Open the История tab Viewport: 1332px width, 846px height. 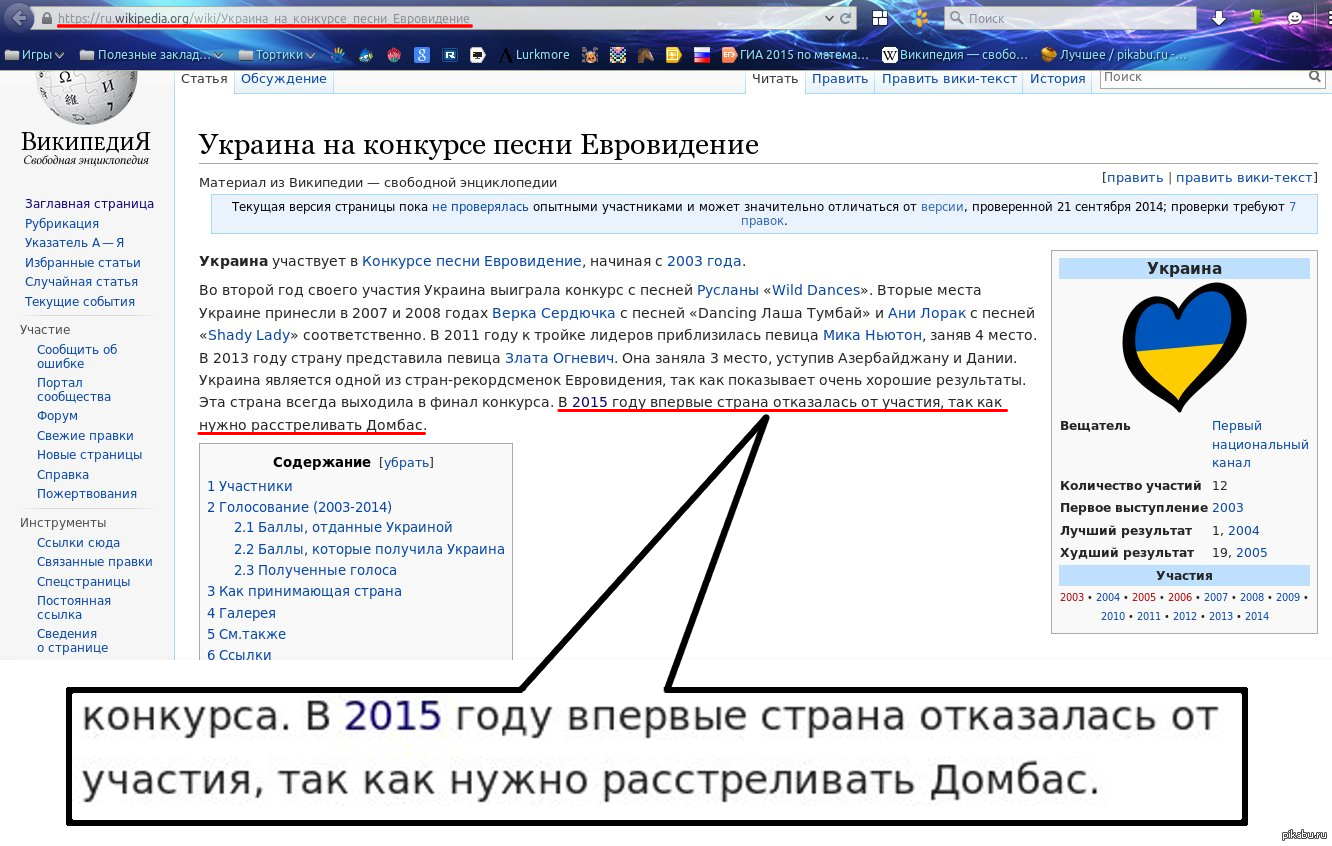click(x=1058, y=79)
